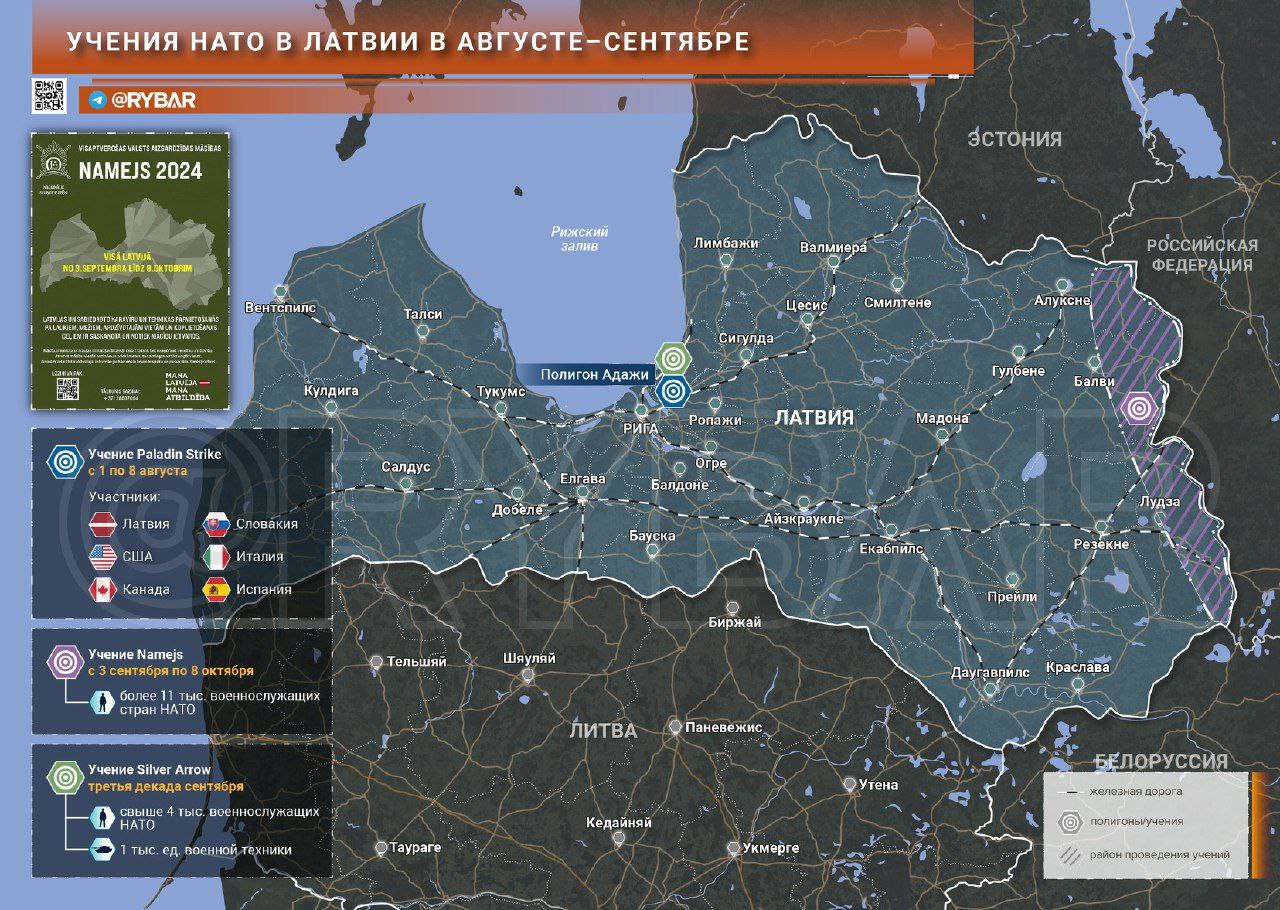Screen dimensions: 1280x910
Task: Open the NAMEJS 2024 poster thumbnail
Action: [x=130, y=270]
